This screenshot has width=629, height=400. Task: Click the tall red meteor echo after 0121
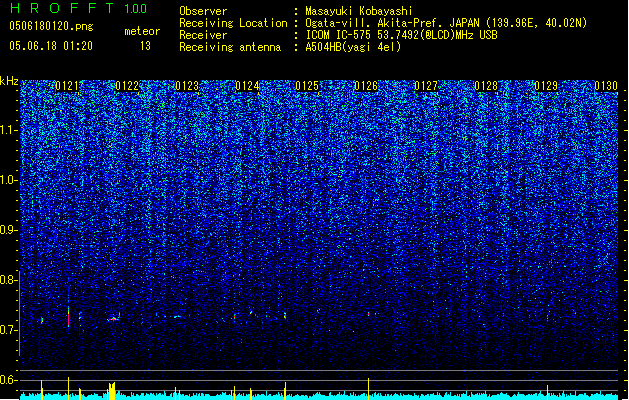pyautogui.click(x=69, y=316)
